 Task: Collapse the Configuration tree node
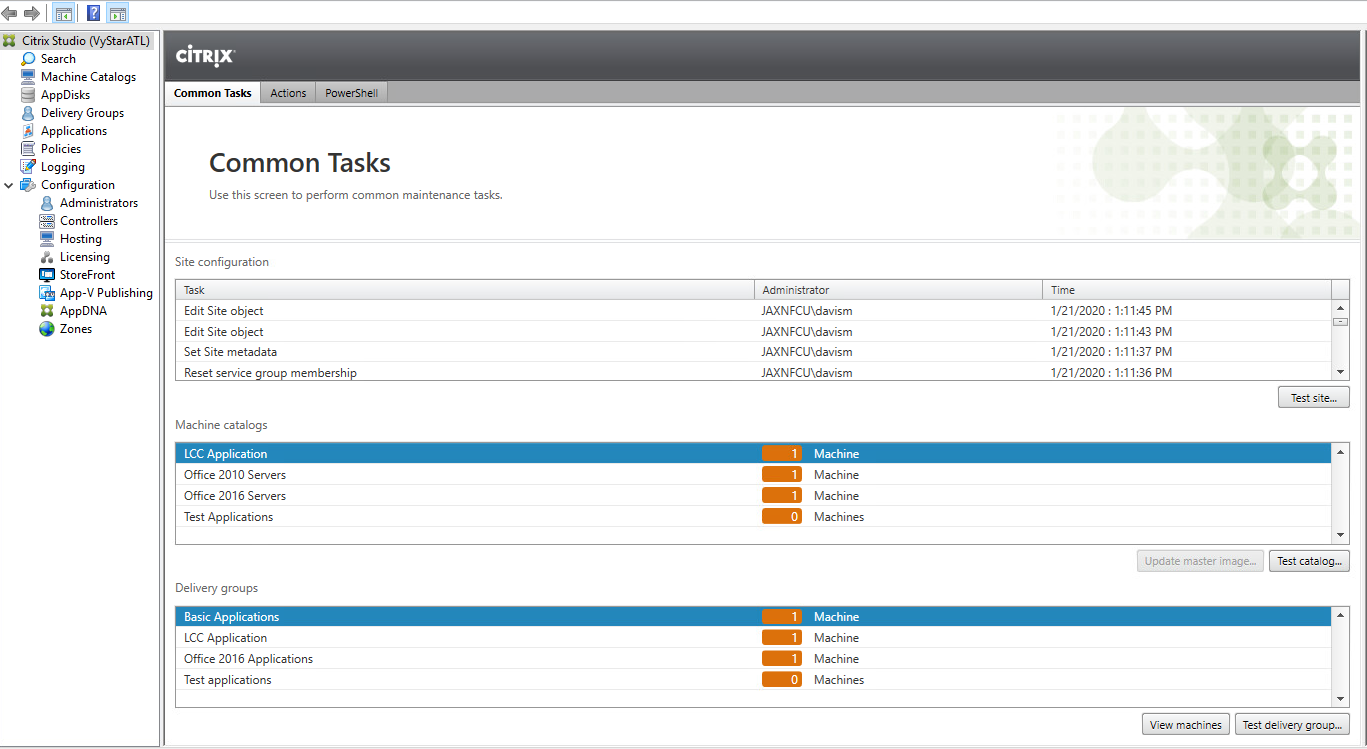[x=9, y=185]
